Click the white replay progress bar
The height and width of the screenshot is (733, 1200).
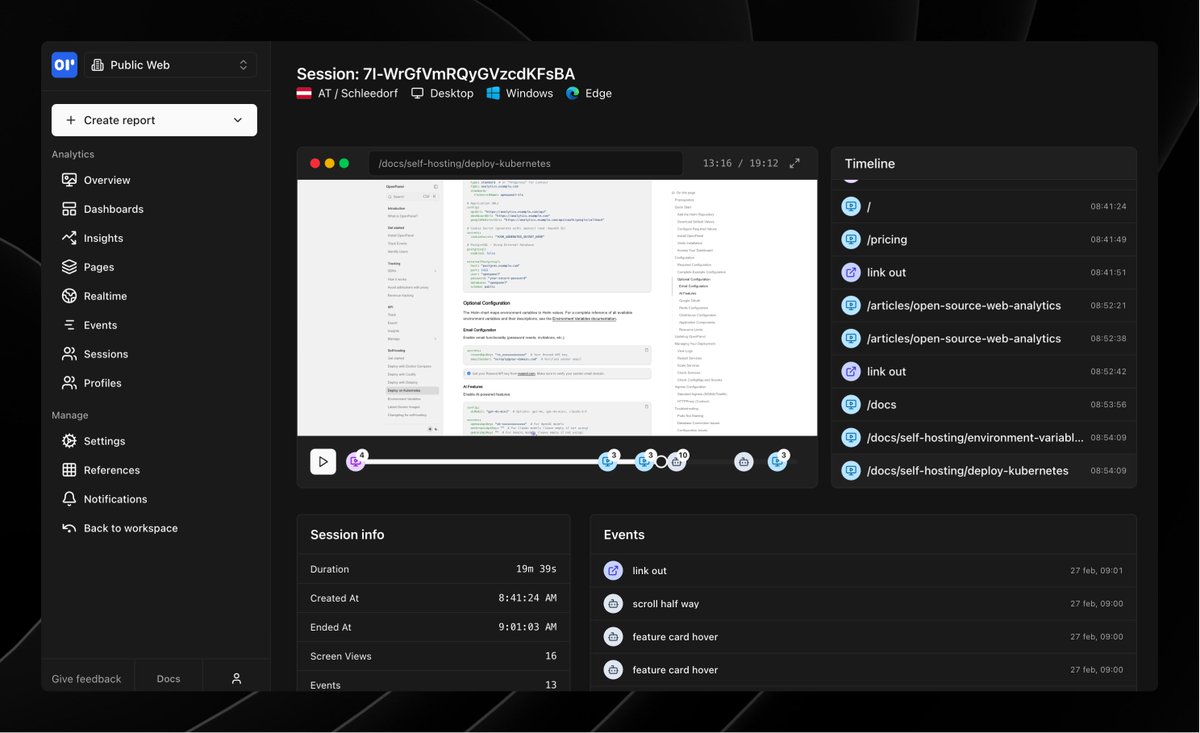point(508,461)
